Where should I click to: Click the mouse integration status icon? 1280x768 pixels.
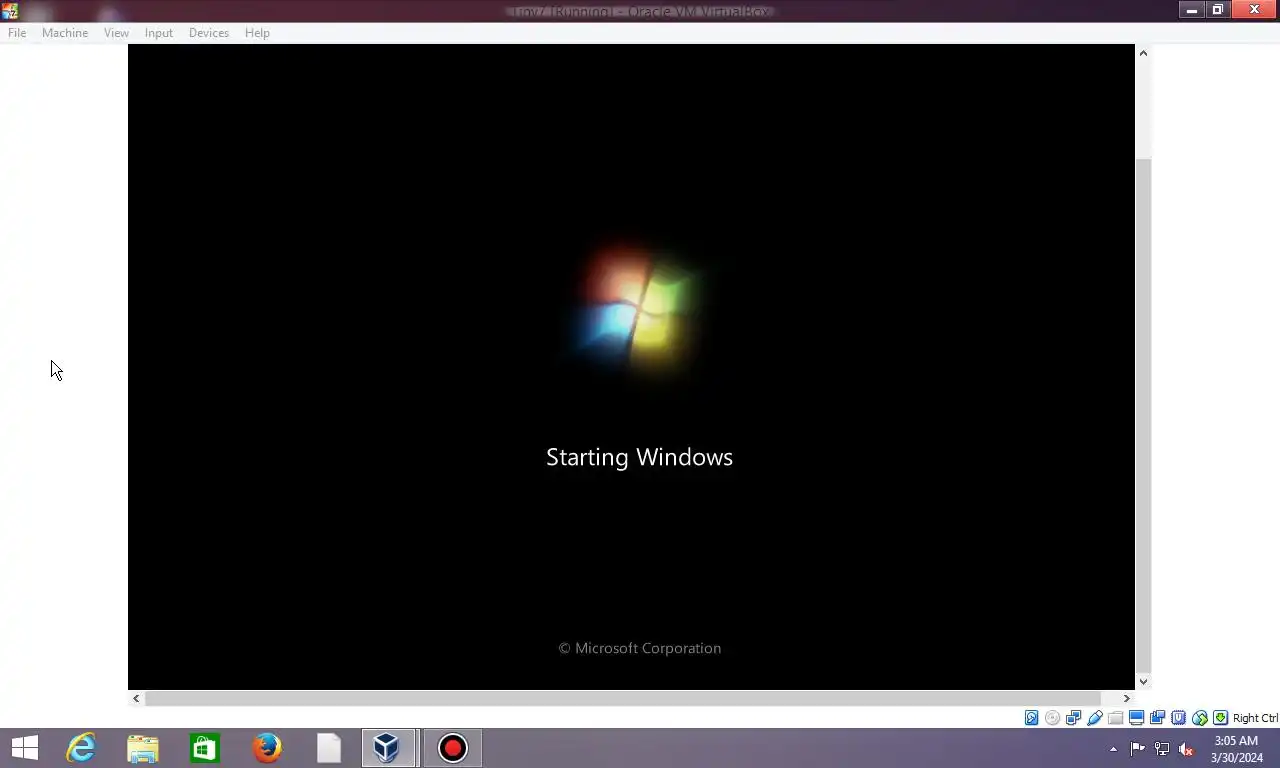[1200, 718]
